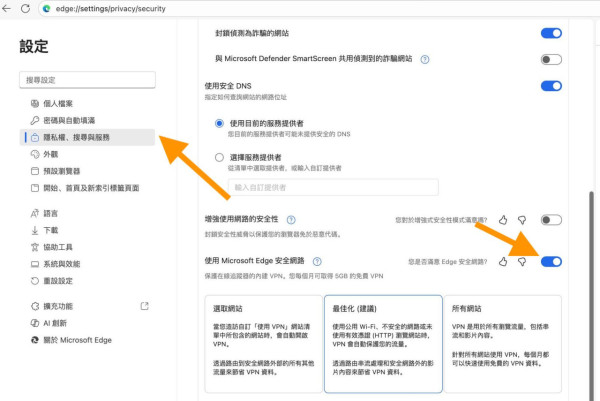Open 擴充功能 extensions link
This screenshot has width=600, height=401.
point(87,306)
